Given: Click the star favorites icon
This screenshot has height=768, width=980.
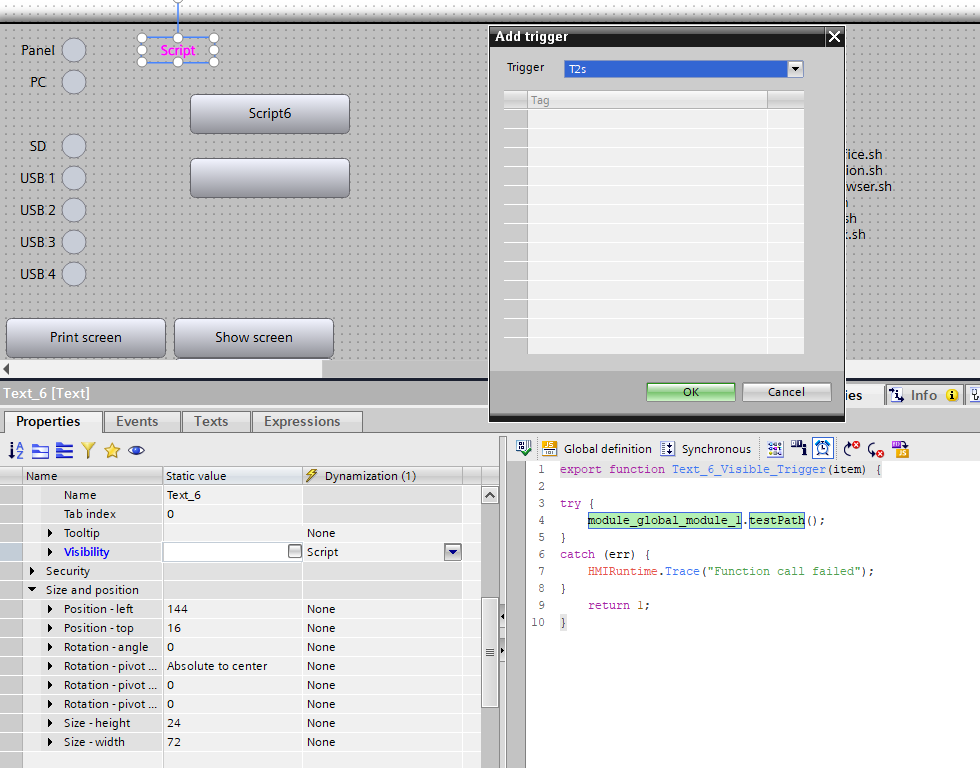Looking at the screenshot, I should [x=112, y=450].
